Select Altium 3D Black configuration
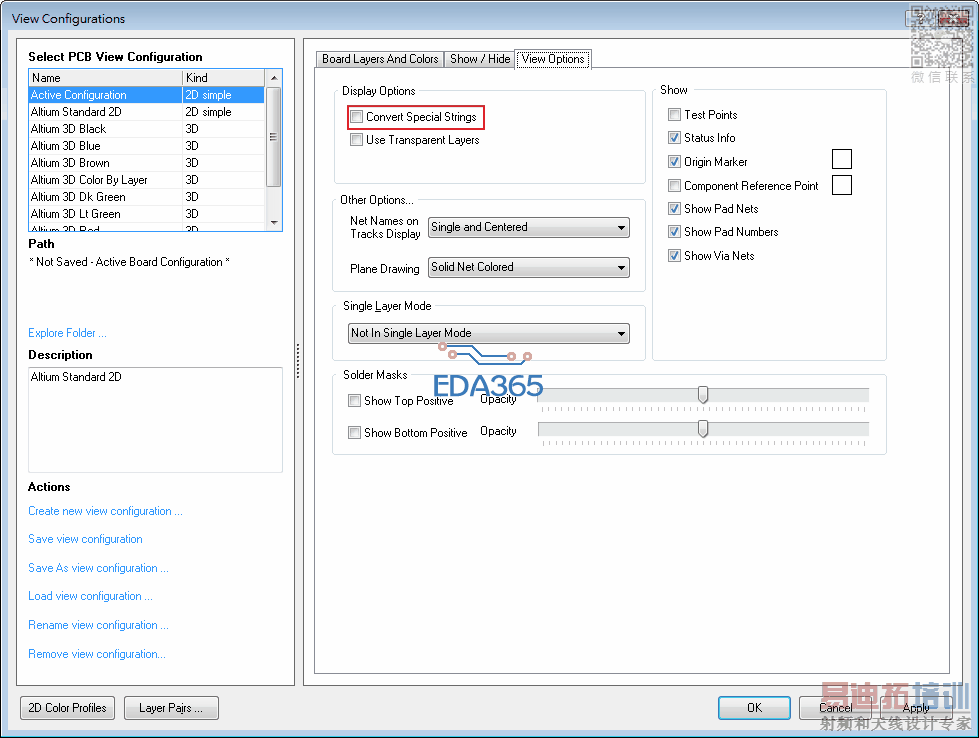The width and height of the screenshot is (979, 738). pos(147,129)
